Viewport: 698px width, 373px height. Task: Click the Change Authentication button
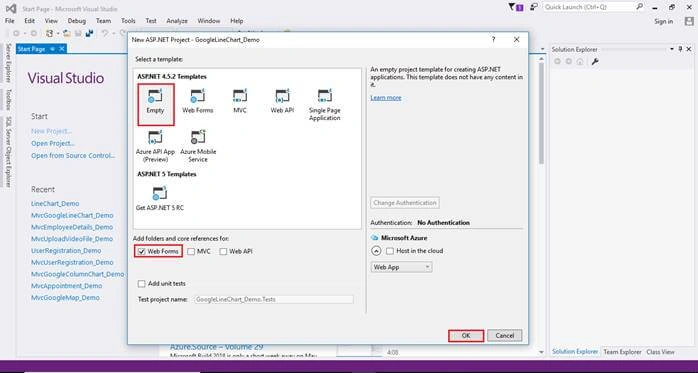tap(405, 203)
